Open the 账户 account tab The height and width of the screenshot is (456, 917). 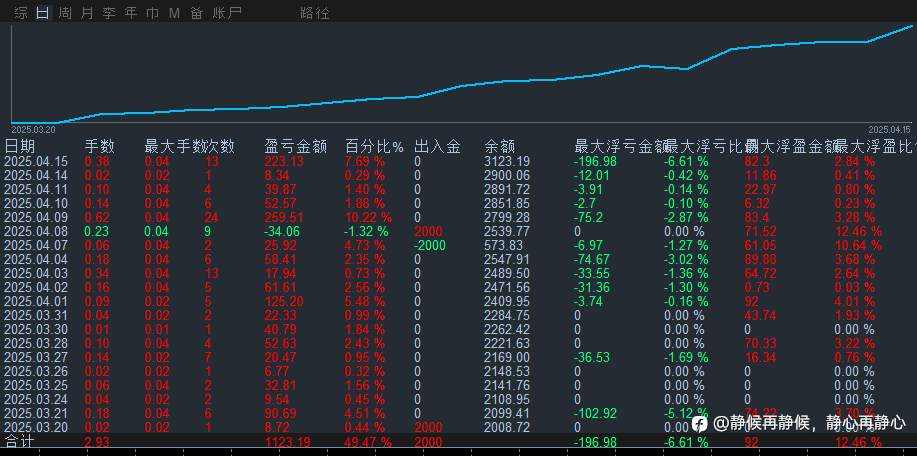[226, 13]
